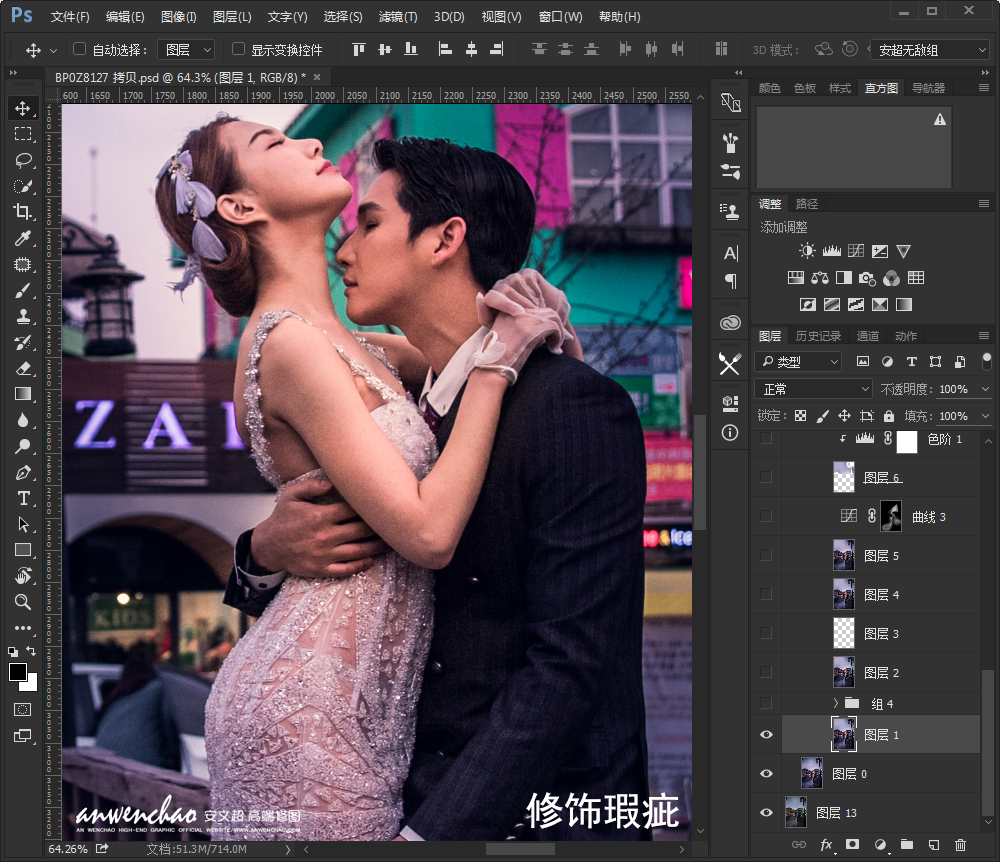Select the Move tool in the toolbar
The image size is (1000, 862).
pyautogui.click(x=23, y=108)
